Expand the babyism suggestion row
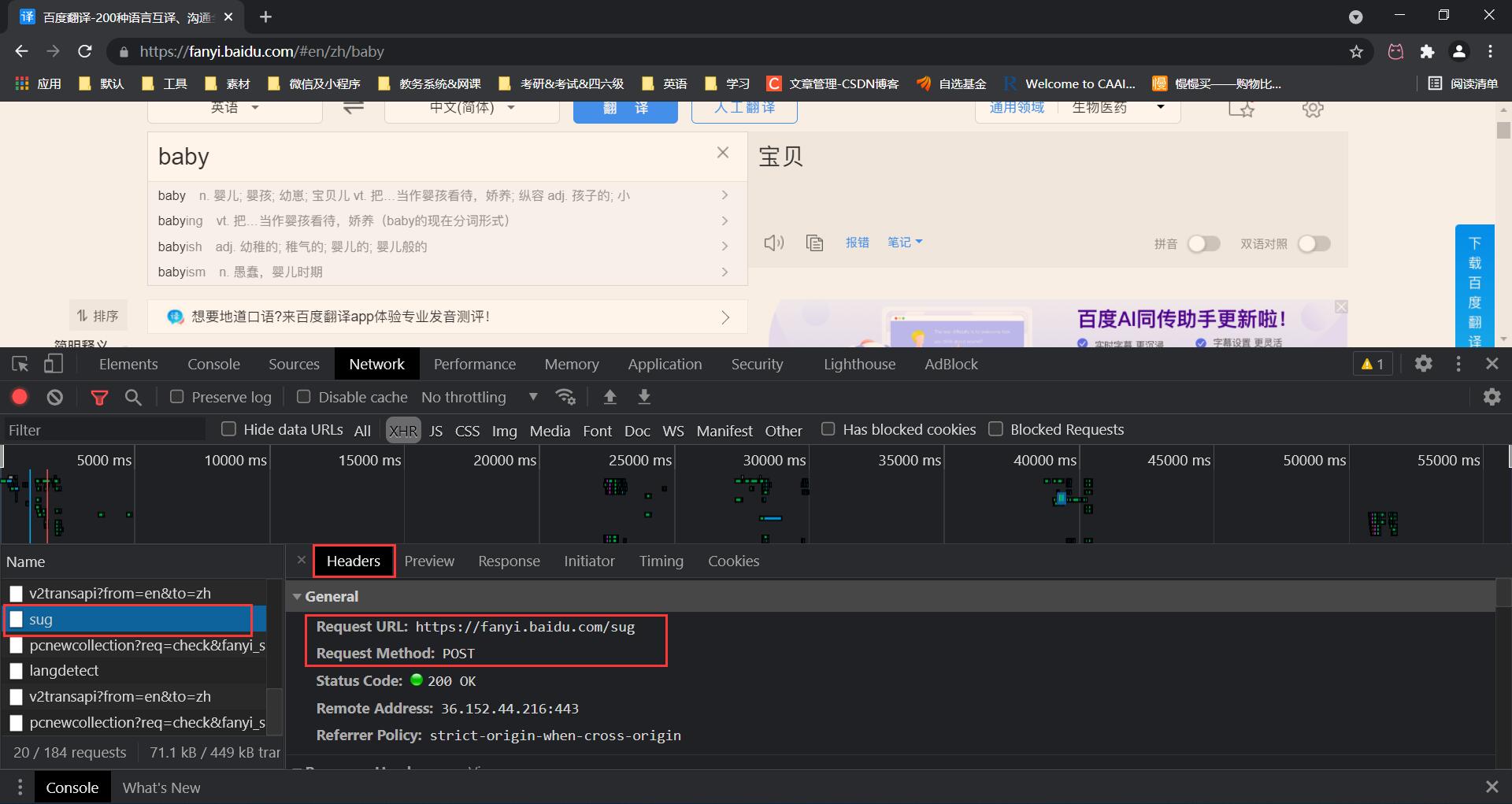The height and width of the screenshot is (804, 1512). (447, 272)
